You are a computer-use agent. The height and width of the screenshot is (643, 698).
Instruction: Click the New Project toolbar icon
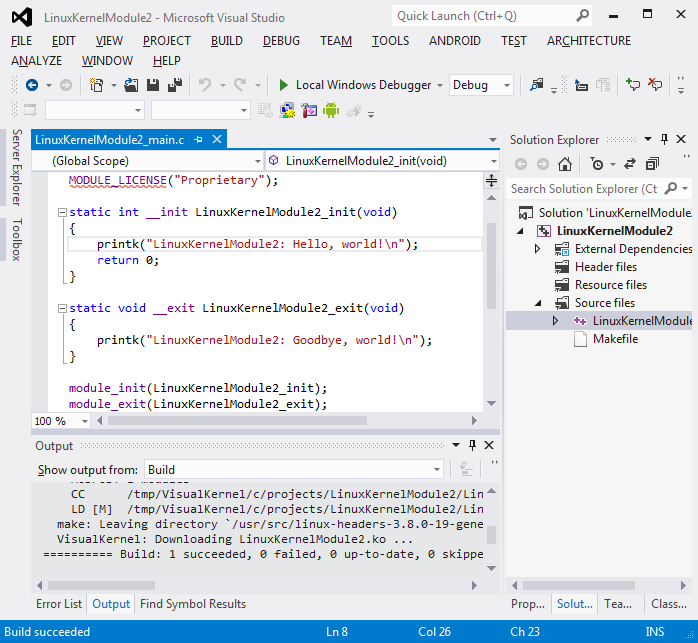pos(96,85)
